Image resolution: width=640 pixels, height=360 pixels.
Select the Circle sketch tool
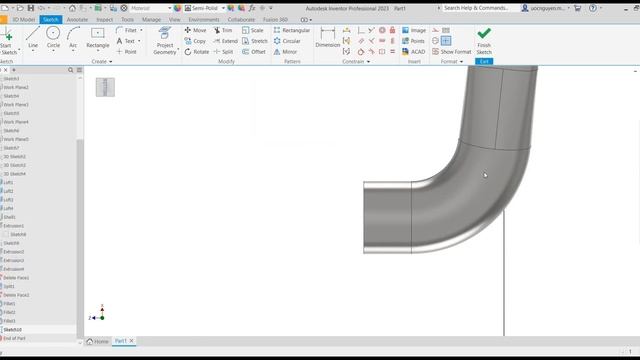(x=53, y=38)
